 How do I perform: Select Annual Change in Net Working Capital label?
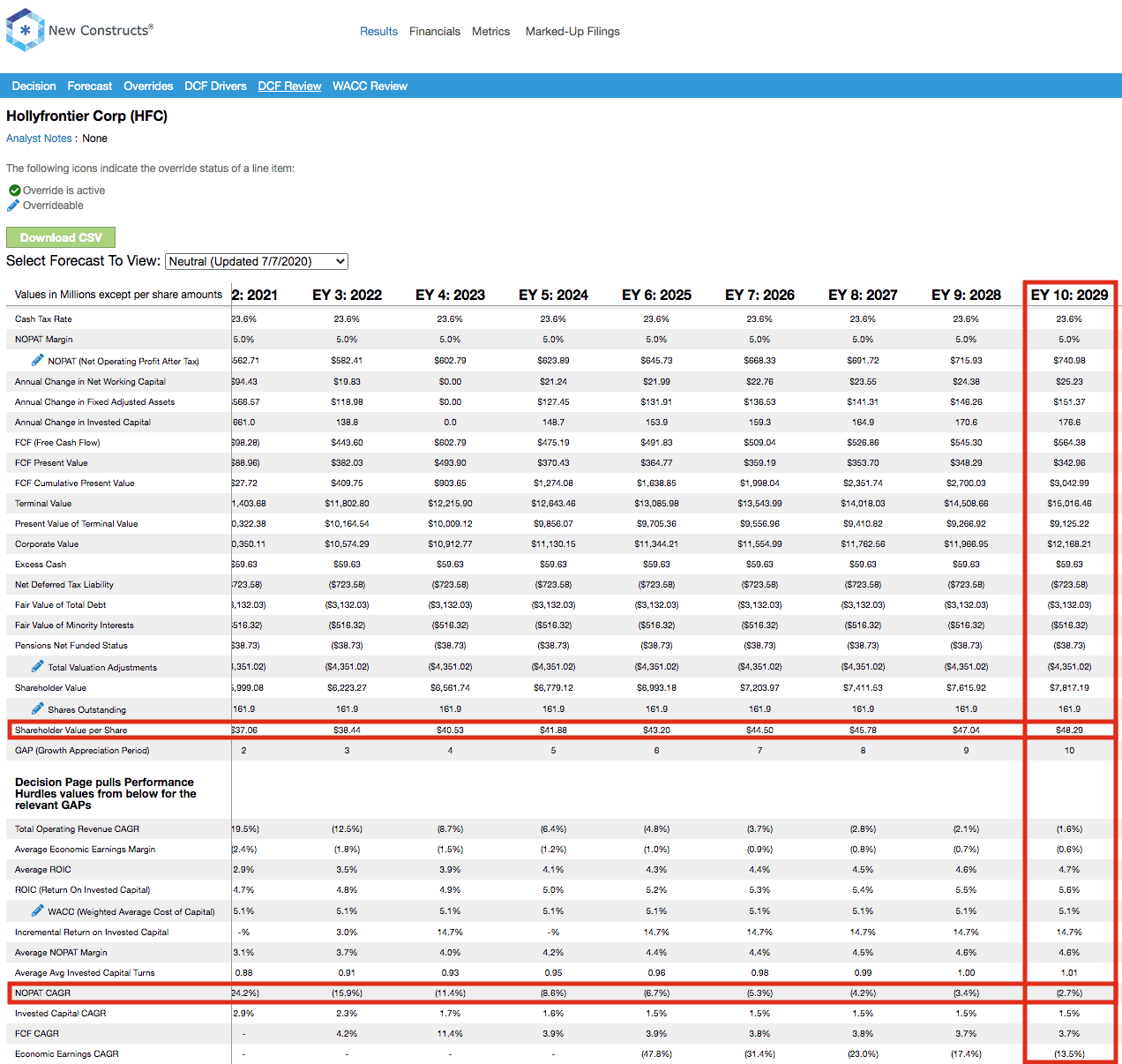[90, 382]
